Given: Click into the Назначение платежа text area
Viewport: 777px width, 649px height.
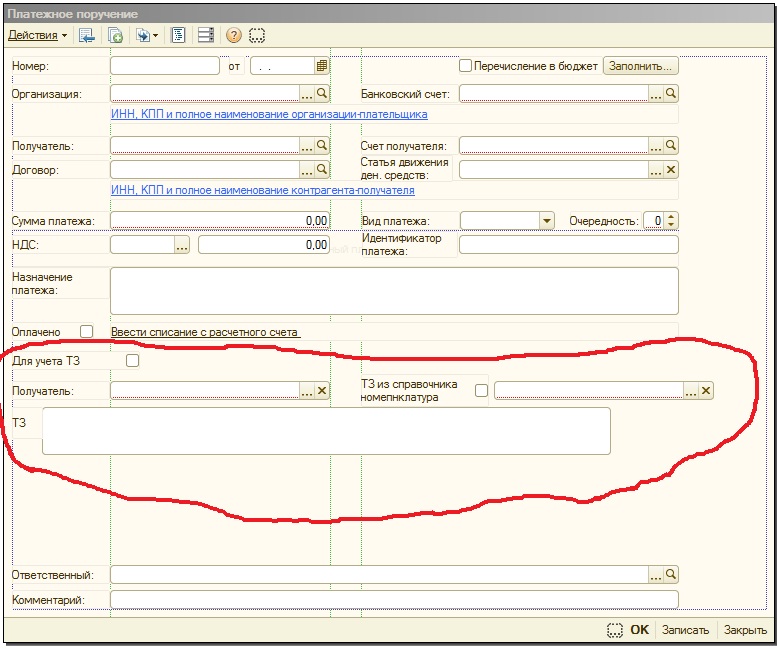Looking at the screenshot, I should (x=393, y=290).
